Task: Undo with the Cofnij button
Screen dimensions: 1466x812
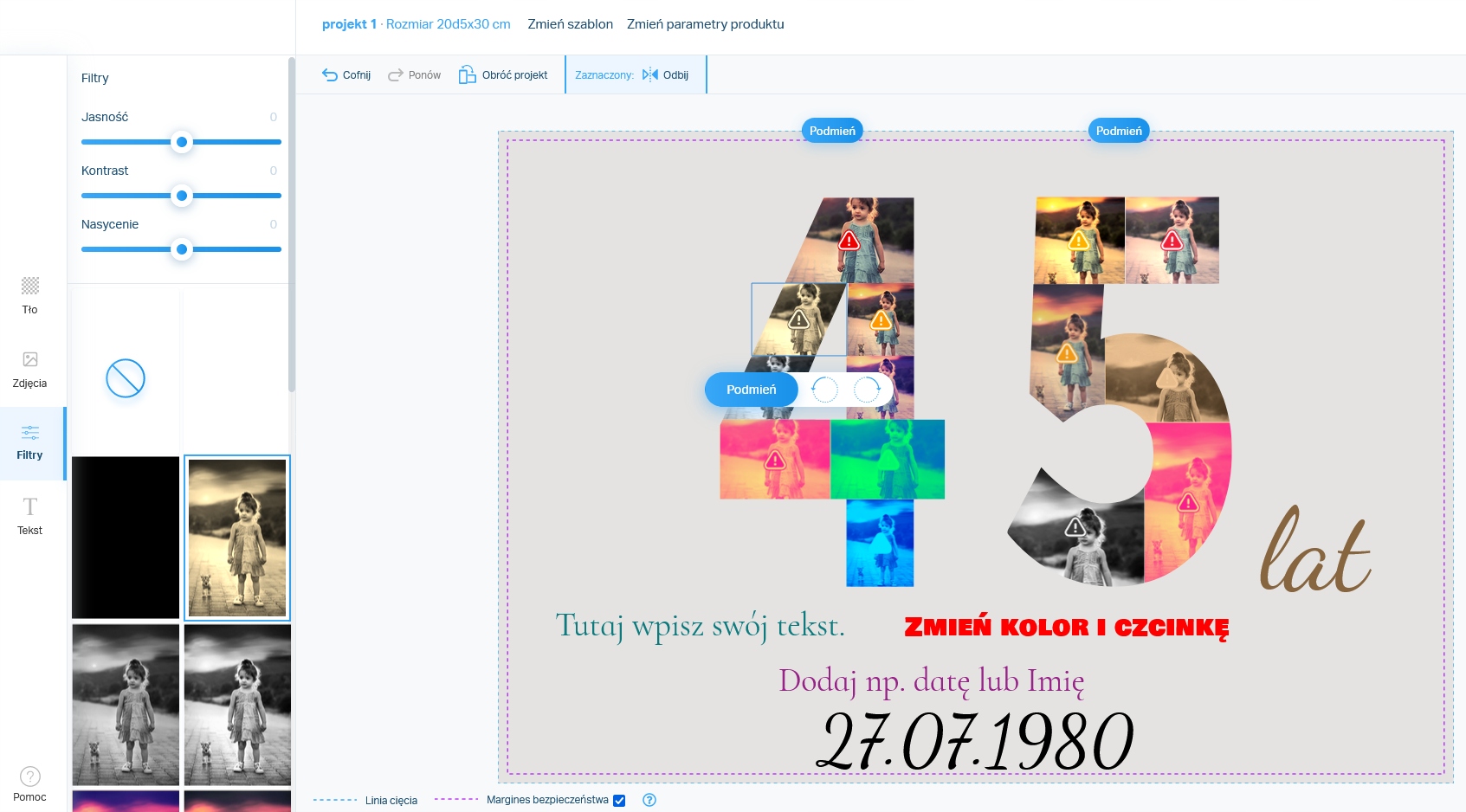Action: click(x=346, y=75)
